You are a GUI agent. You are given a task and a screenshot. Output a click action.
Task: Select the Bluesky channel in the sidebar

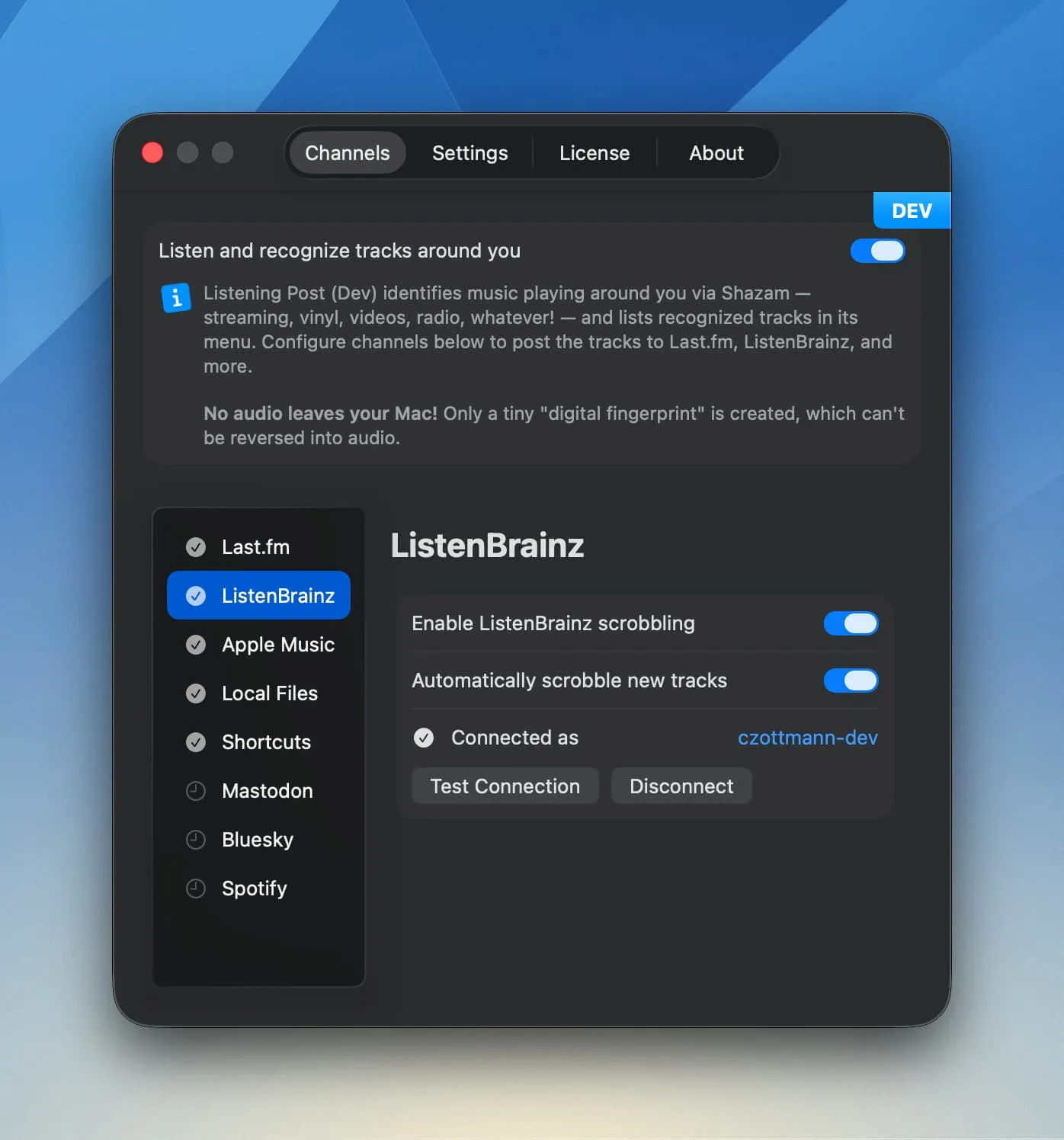[257, 840]
